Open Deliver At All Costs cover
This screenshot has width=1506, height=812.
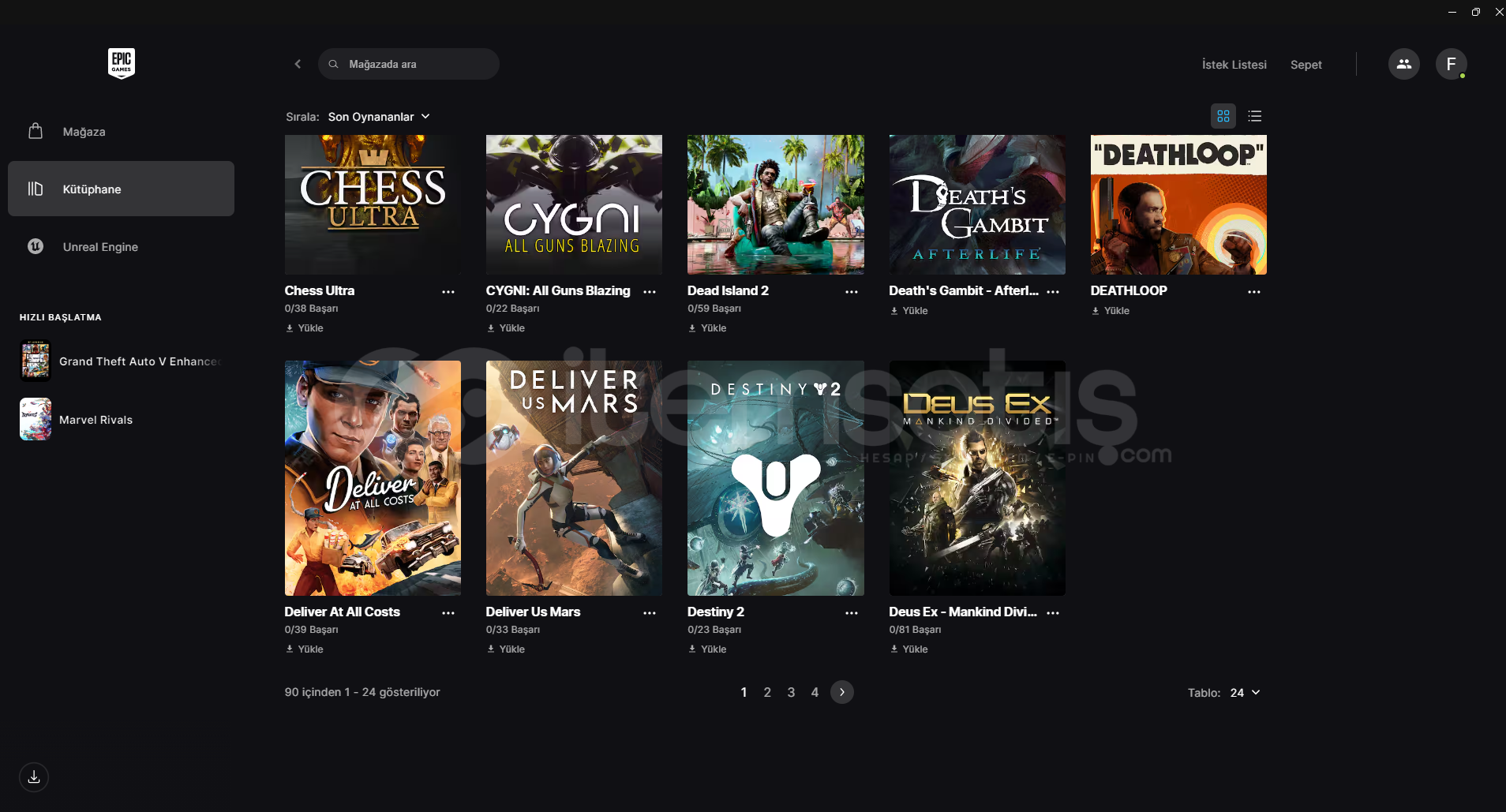point(373,478)
